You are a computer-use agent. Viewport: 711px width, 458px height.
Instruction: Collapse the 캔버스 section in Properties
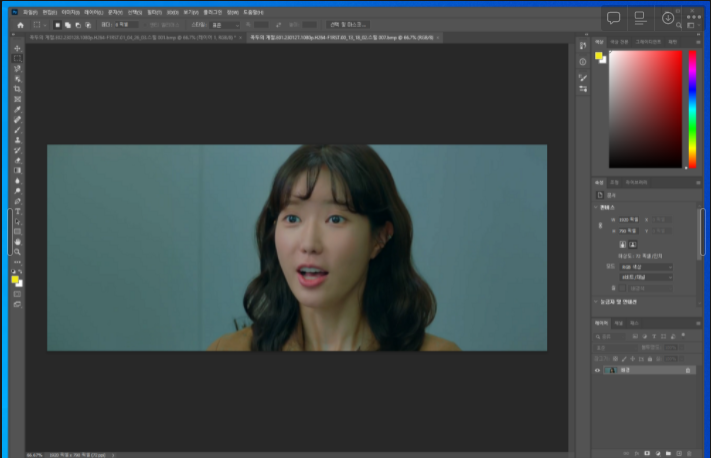(x=596, y=207)
